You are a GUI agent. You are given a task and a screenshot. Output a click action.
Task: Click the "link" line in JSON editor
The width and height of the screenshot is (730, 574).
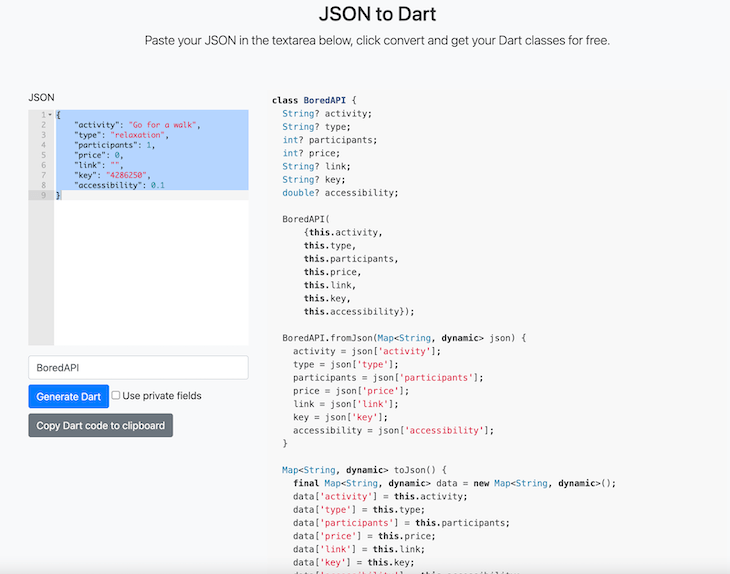pos(99,165)
